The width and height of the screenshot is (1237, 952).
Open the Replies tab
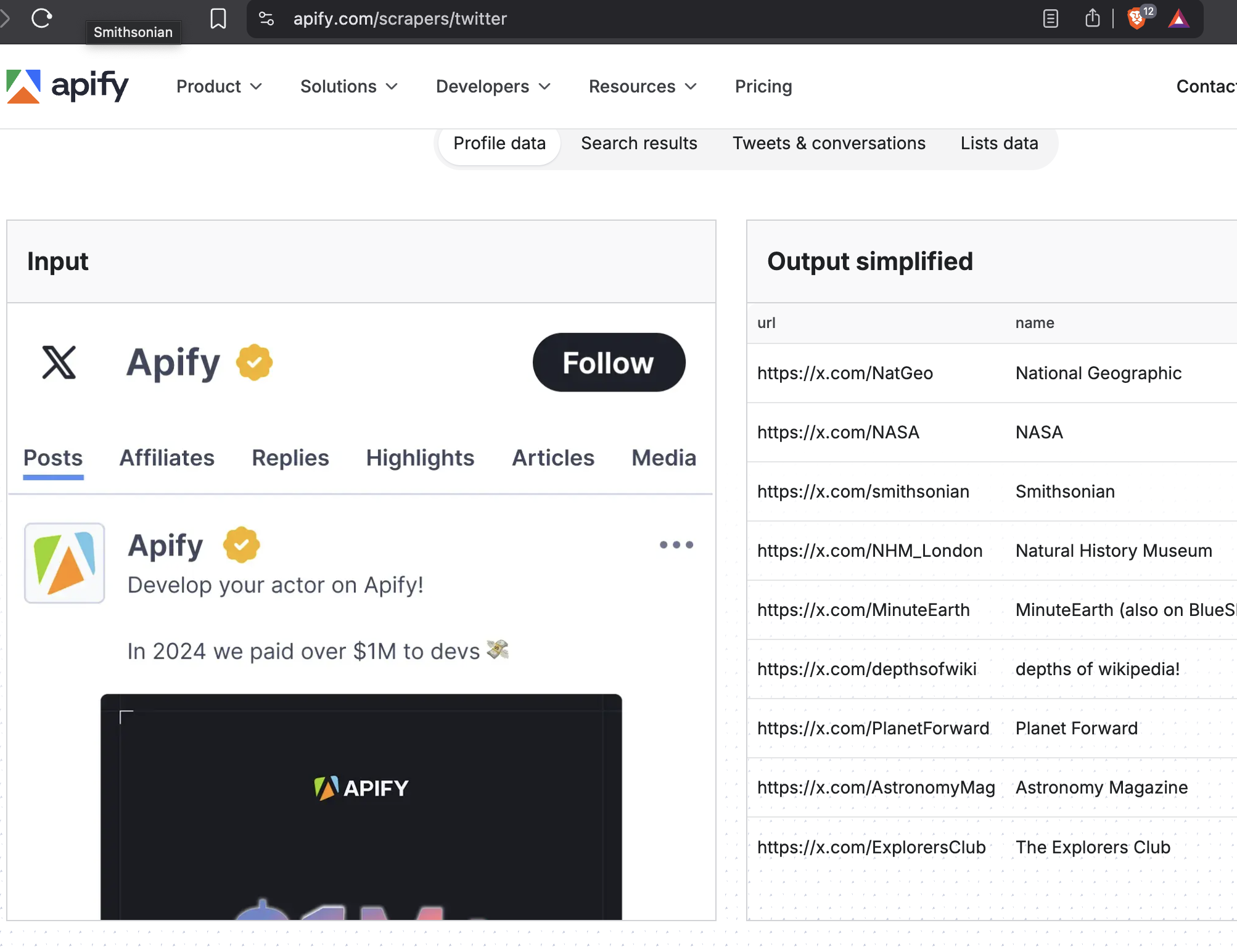tap(290, 458)
